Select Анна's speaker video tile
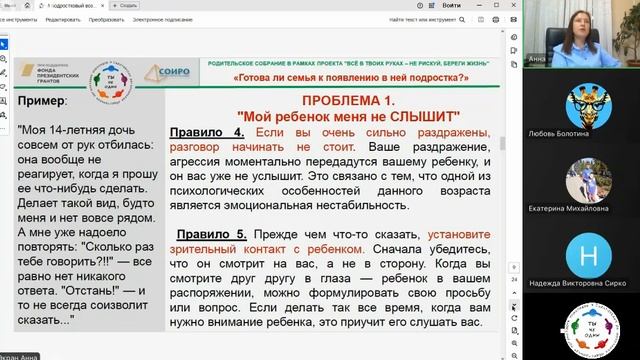 (x=582, y=34)
